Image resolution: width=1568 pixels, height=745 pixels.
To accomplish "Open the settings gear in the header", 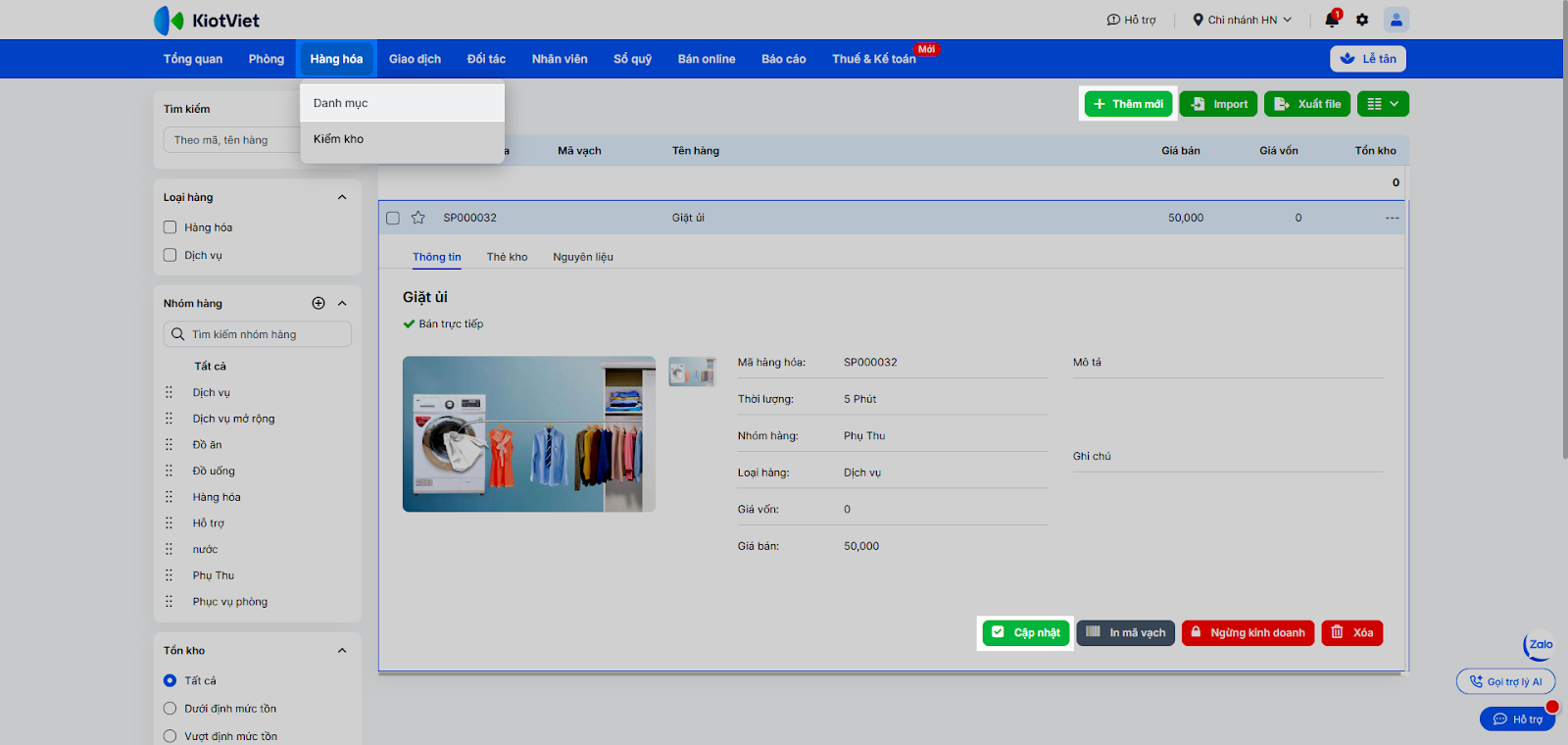I will click(x=1362, y=20).
